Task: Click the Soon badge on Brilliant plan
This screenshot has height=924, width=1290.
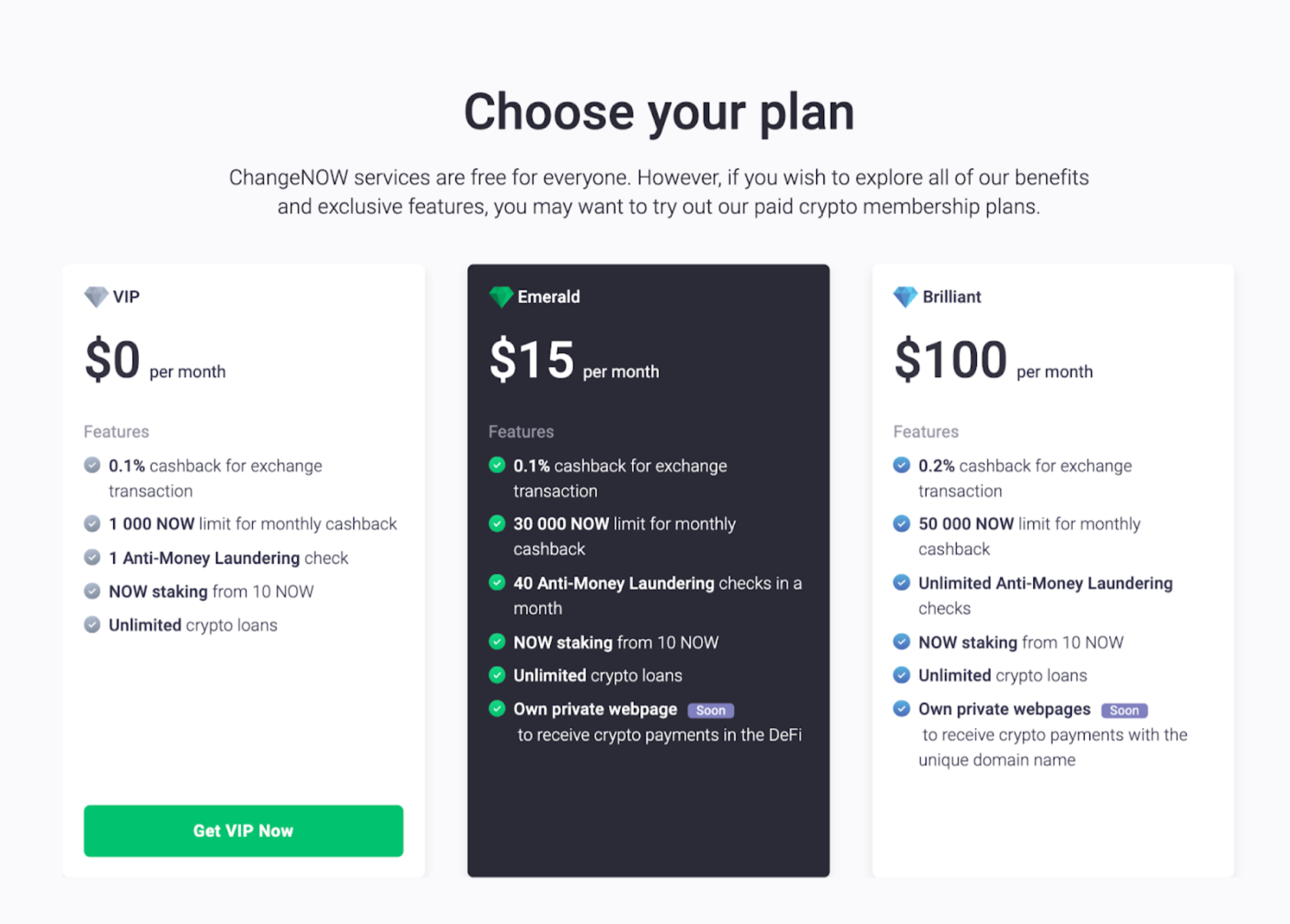Action: [x=1124, y=710]
